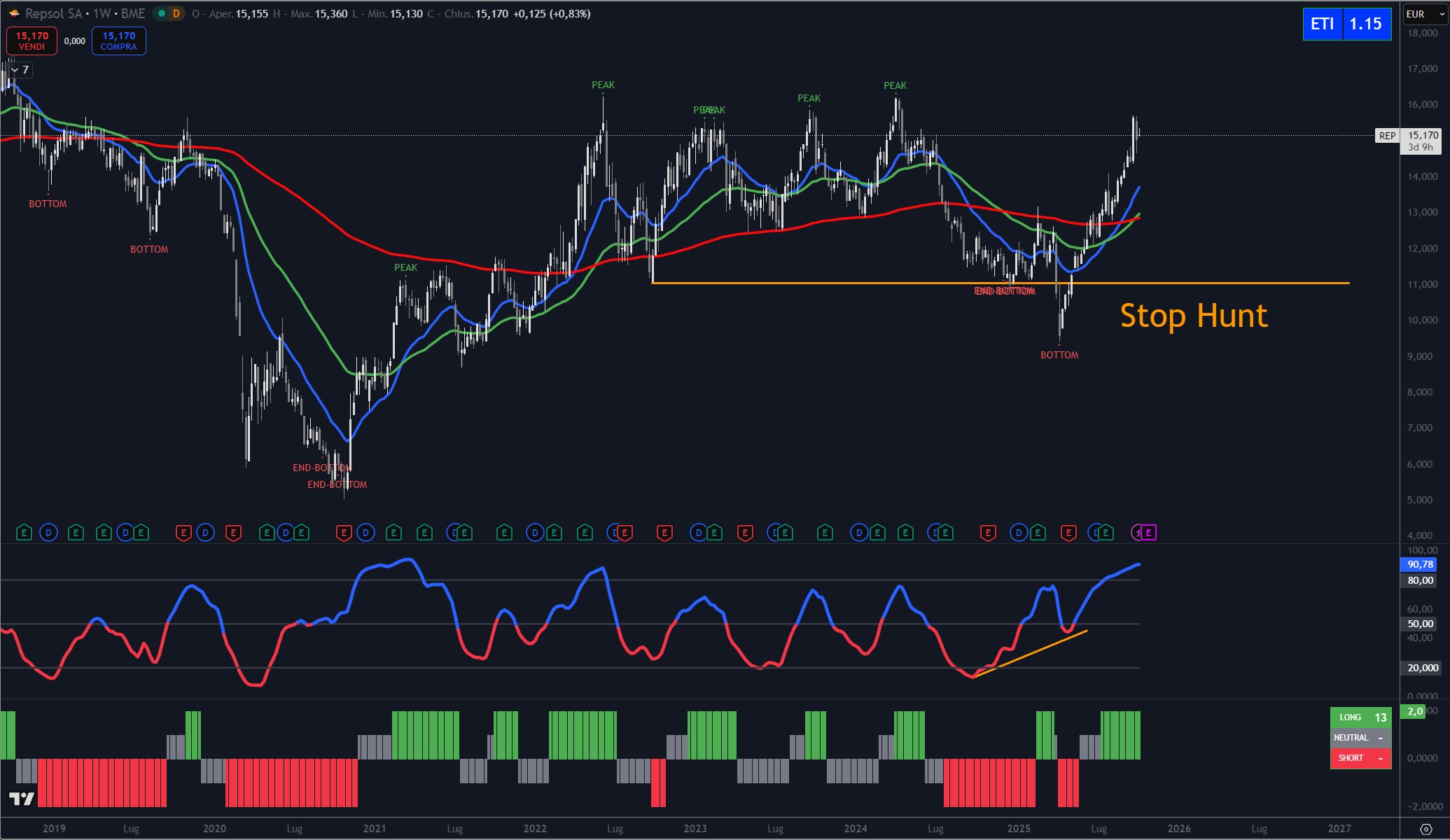Open symbol search via Repsol SA title

click(53, 13)
